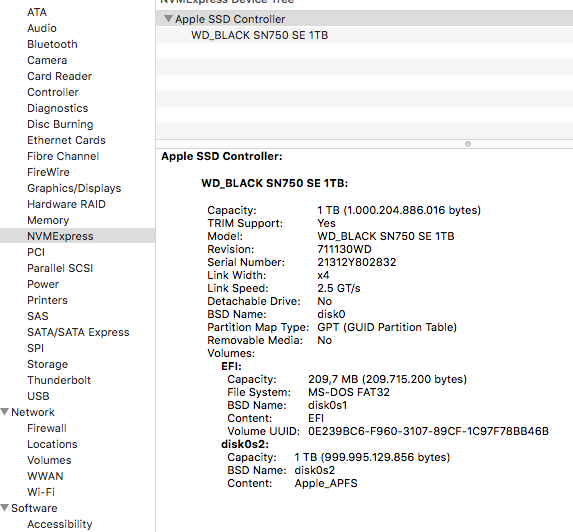Viewport: 573px width, 532px height.
Task: Click the disk0s2: volume heading
Action: [x=245, y=444]
